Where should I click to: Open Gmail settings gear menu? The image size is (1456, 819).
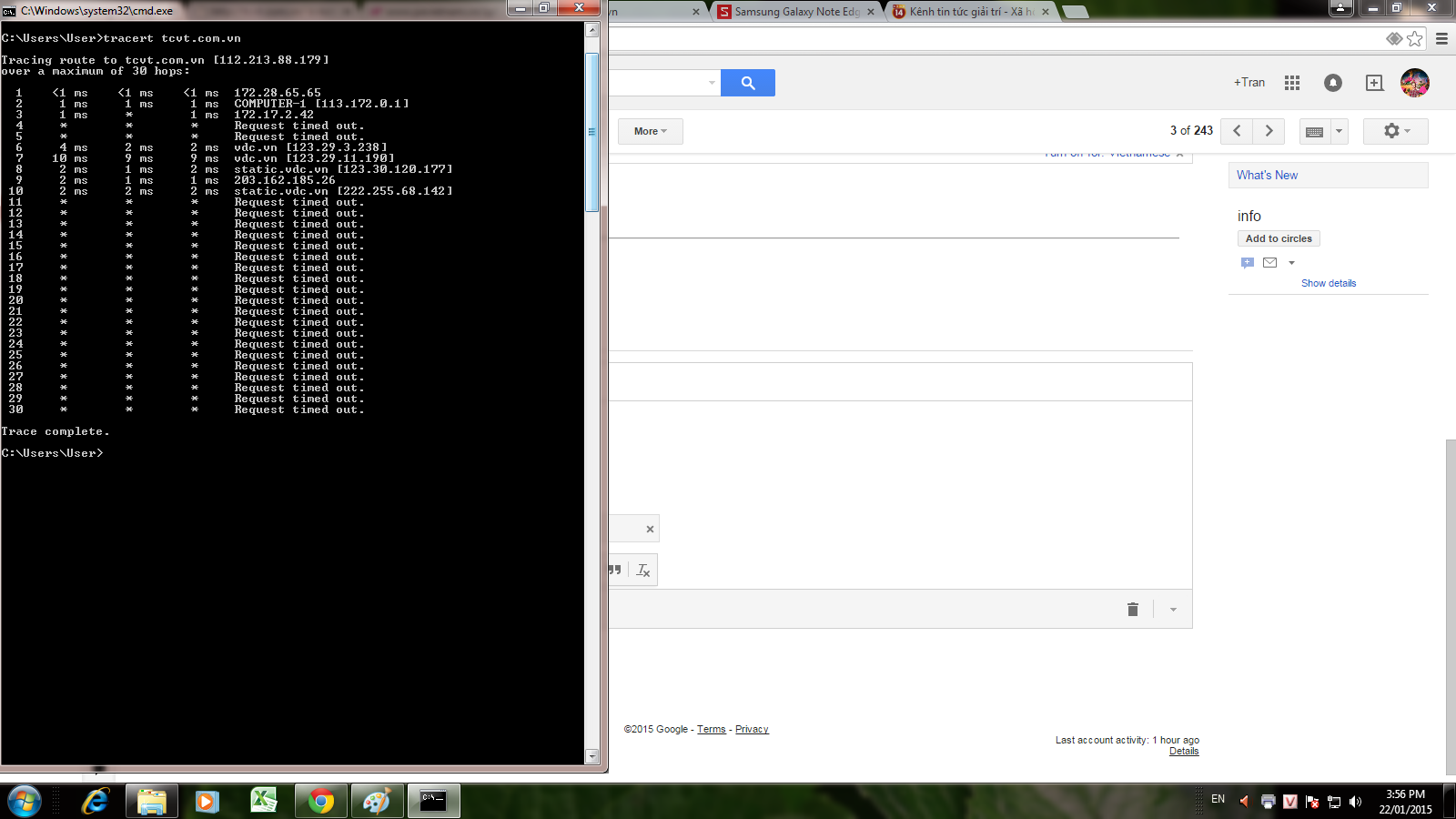coord(1396,131)
